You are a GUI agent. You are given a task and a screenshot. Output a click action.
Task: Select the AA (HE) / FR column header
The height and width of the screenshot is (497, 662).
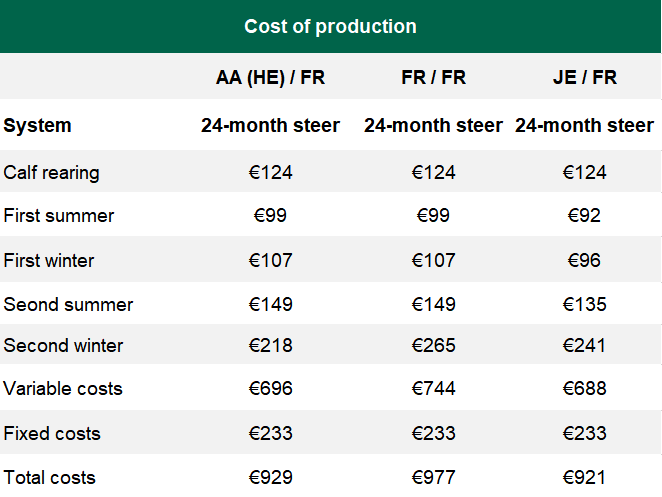(x=270, y=77)
